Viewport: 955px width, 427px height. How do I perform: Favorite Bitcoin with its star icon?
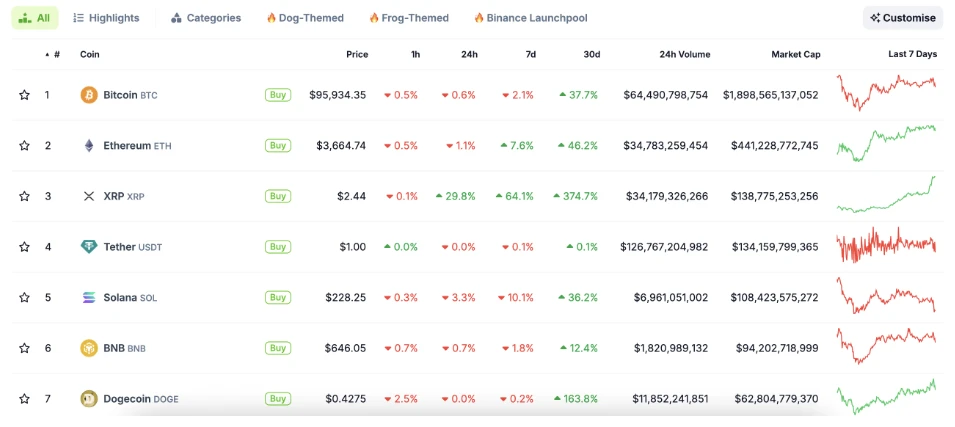24,95
